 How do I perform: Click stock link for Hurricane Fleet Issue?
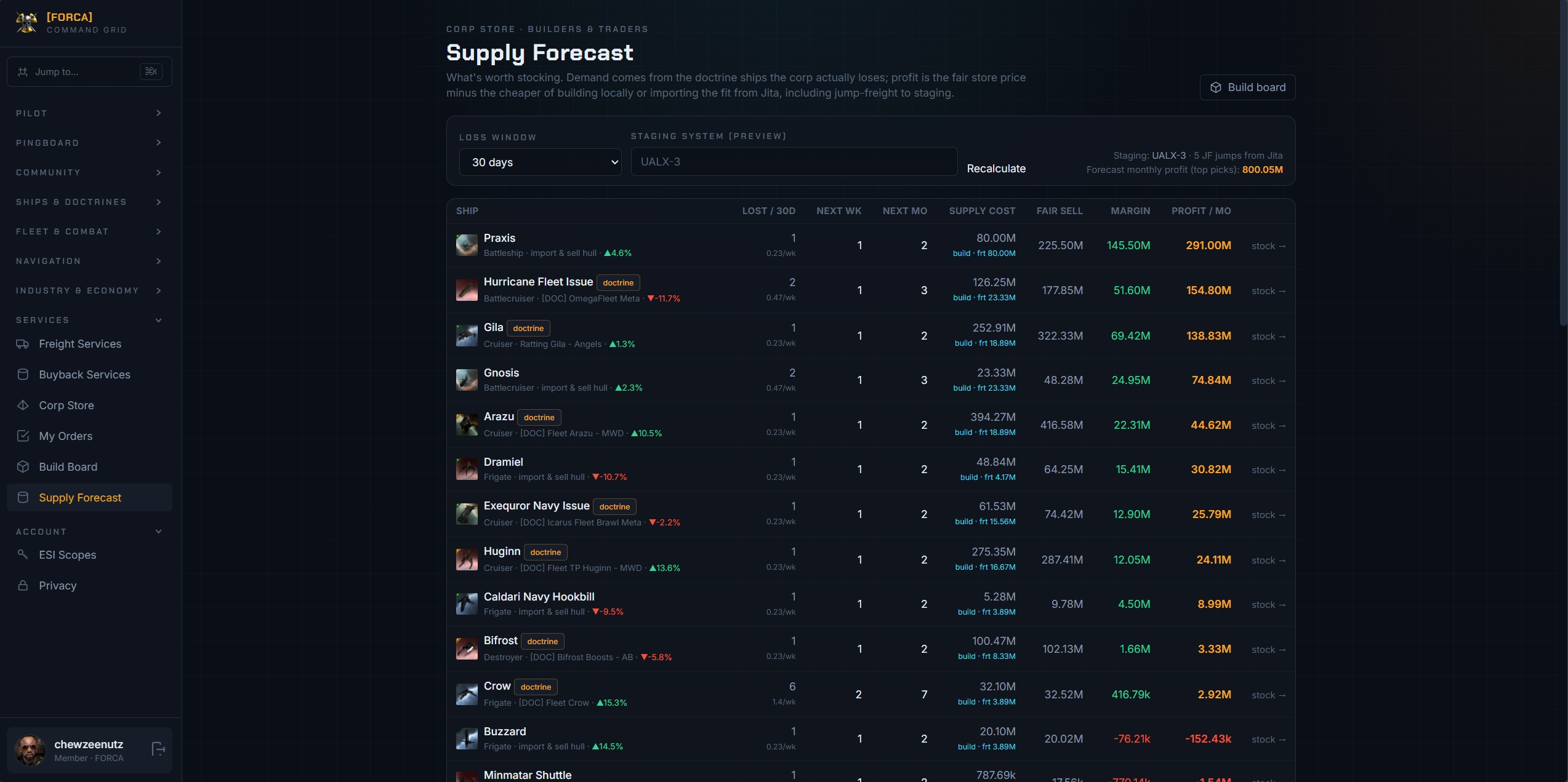pyautogui.click(x=1268, y=291)
